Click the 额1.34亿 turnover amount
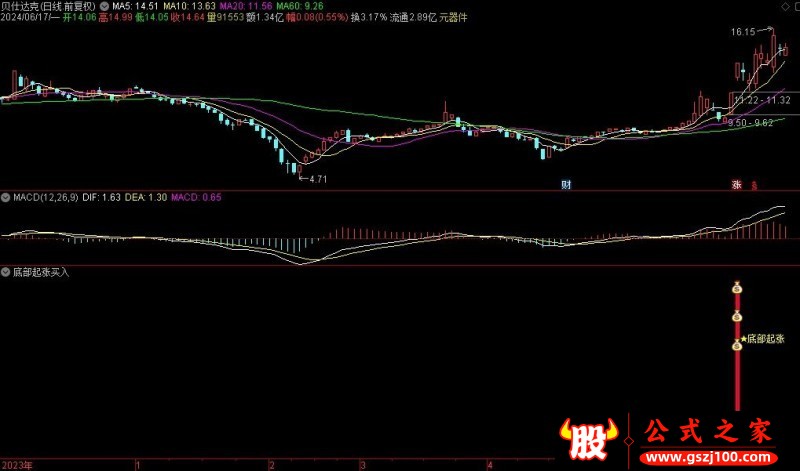Viewport: 800px width, 471px height. pyautogui.click(x=265, y=18)
